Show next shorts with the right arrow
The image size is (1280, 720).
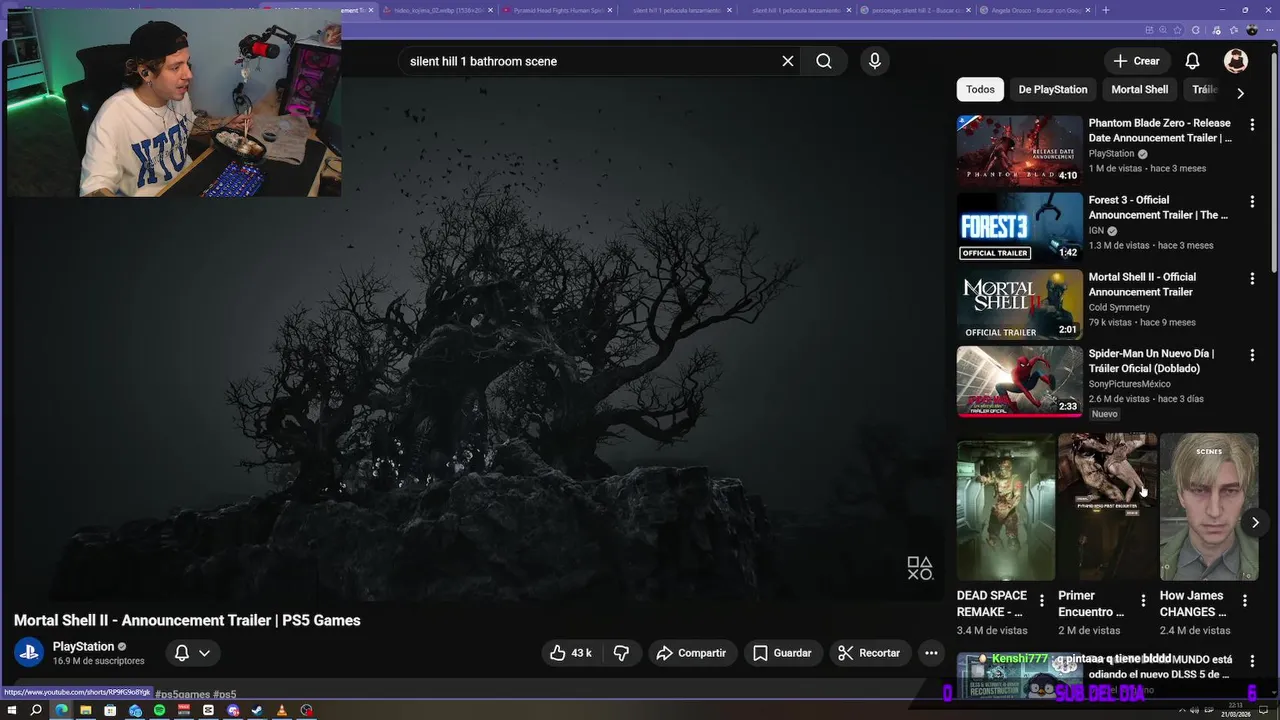coord(1255,522)
